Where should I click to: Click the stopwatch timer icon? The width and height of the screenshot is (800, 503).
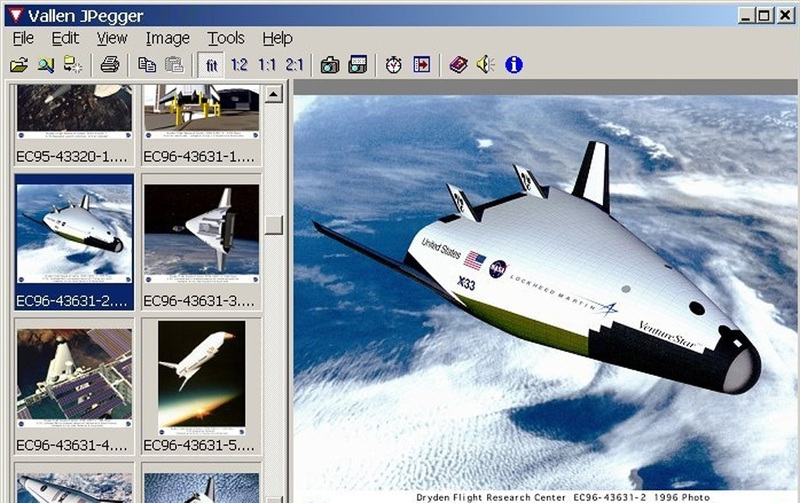(x=393, y=65)
